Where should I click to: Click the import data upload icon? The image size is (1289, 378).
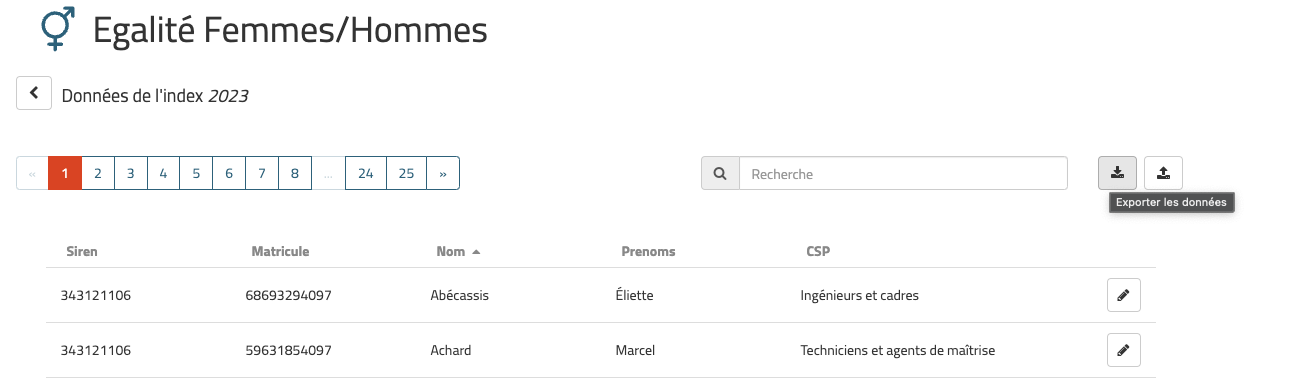point(1163,173)
